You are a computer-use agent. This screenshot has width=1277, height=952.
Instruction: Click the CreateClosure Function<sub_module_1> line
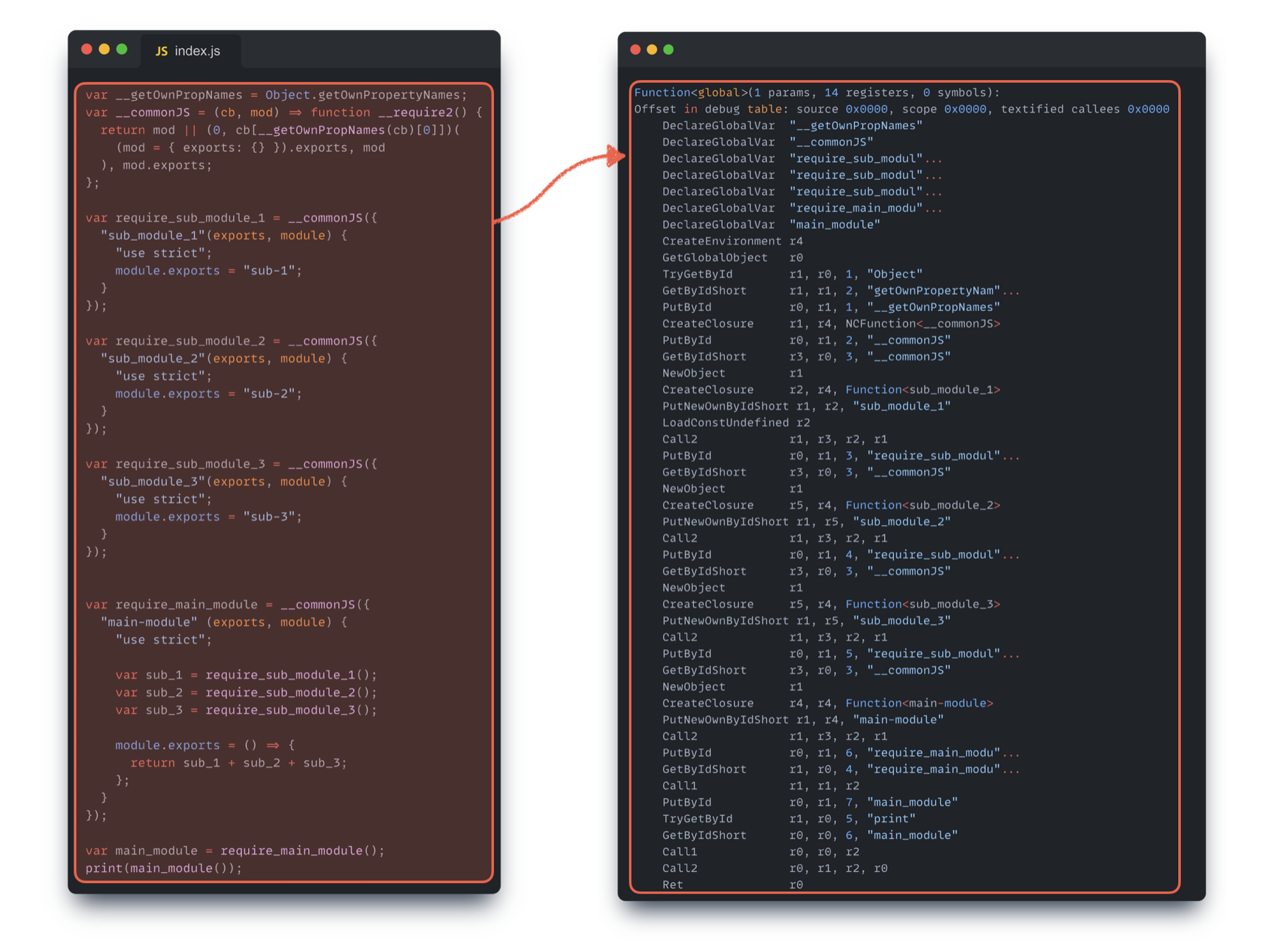pos(829,389)
